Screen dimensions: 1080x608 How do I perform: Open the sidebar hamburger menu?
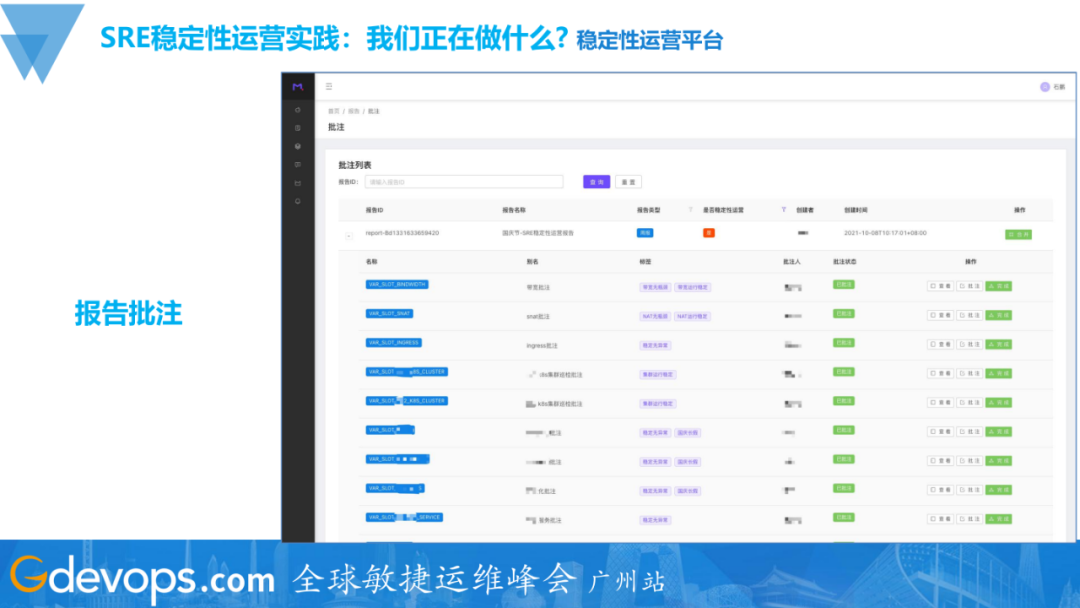coord(328,87)
